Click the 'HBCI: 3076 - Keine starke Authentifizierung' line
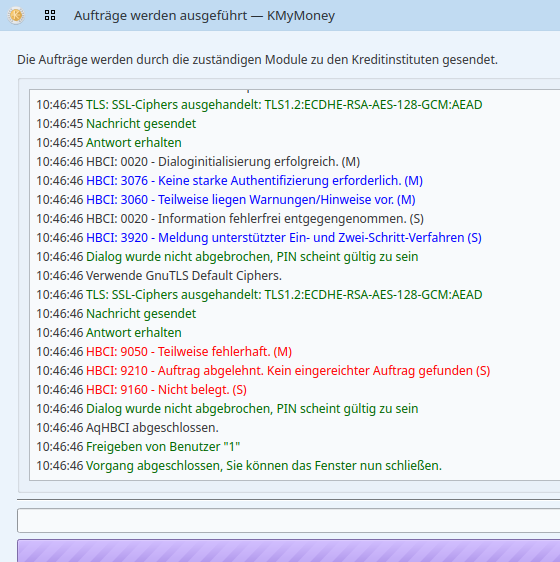 229,181
